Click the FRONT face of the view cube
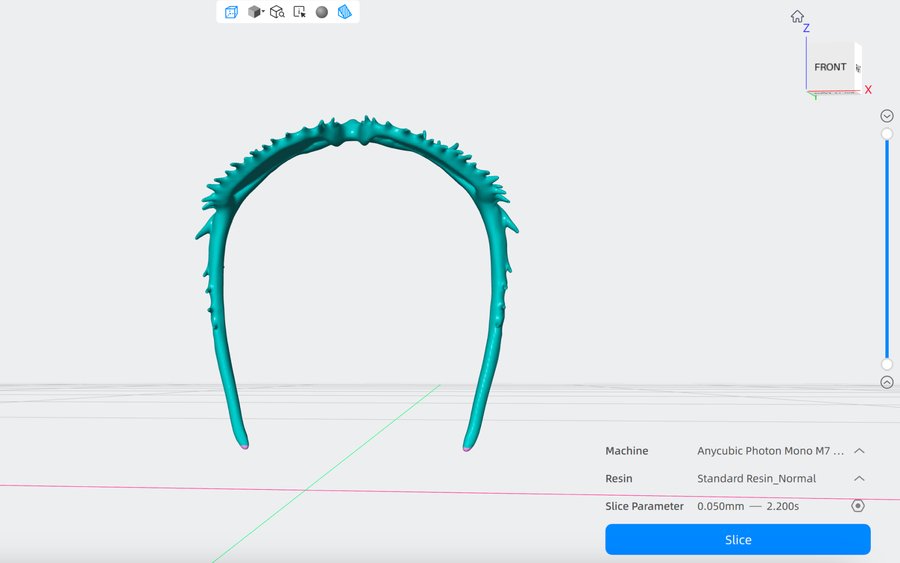This screenshot has height=563, width=900. [x=829, y=67]
